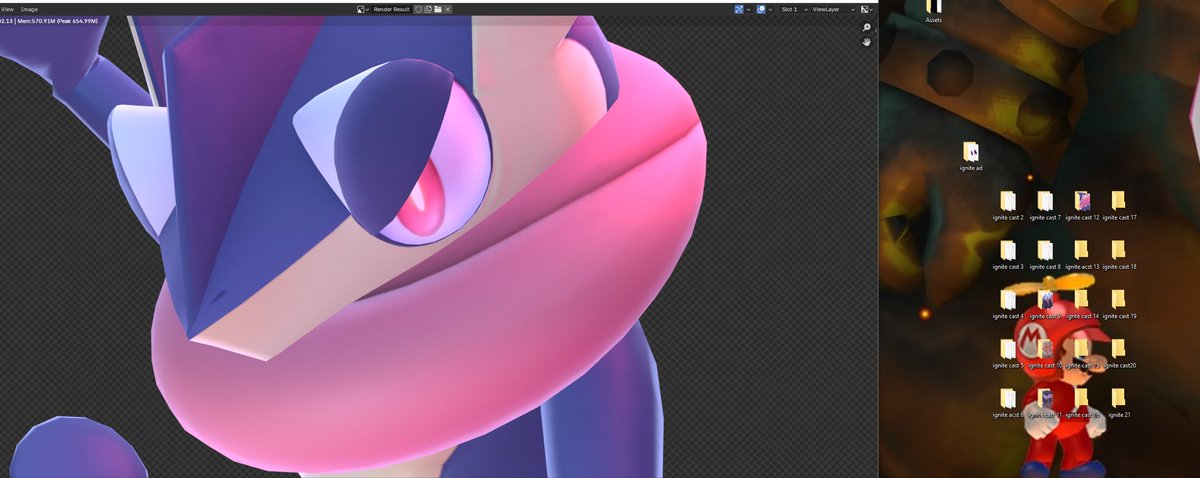This screenshot has width=1200, height=478.
Task: Select the ignite cast 12 folder
Action: 1082,205
